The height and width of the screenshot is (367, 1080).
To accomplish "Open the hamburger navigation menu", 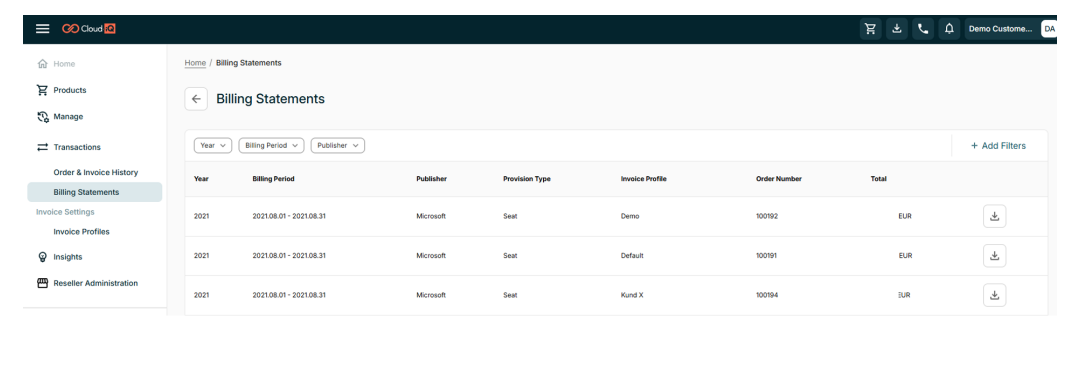I will click(x=43, y=29).
